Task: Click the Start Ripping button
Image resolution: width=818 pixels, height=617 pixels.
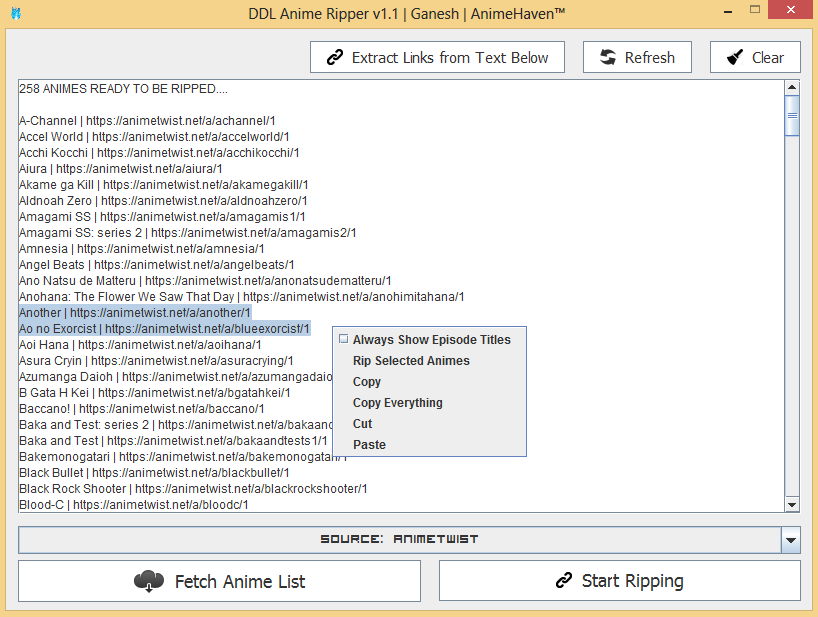Action: pos(620,580)
